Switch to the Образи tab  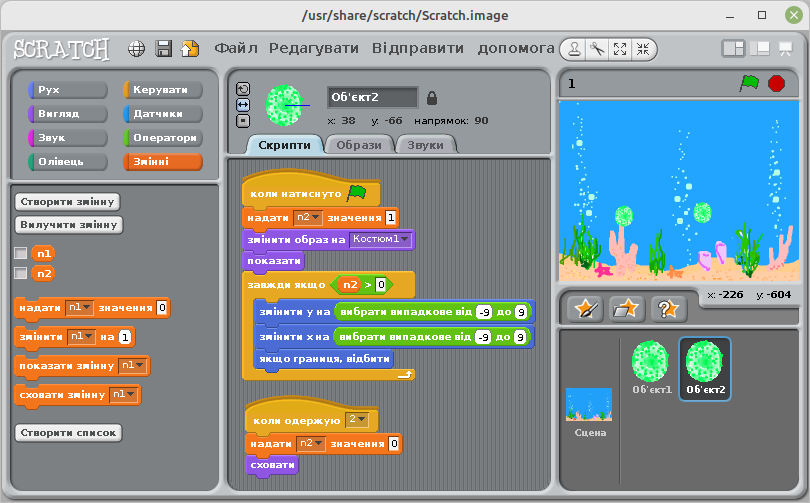(x=359, y=145)
